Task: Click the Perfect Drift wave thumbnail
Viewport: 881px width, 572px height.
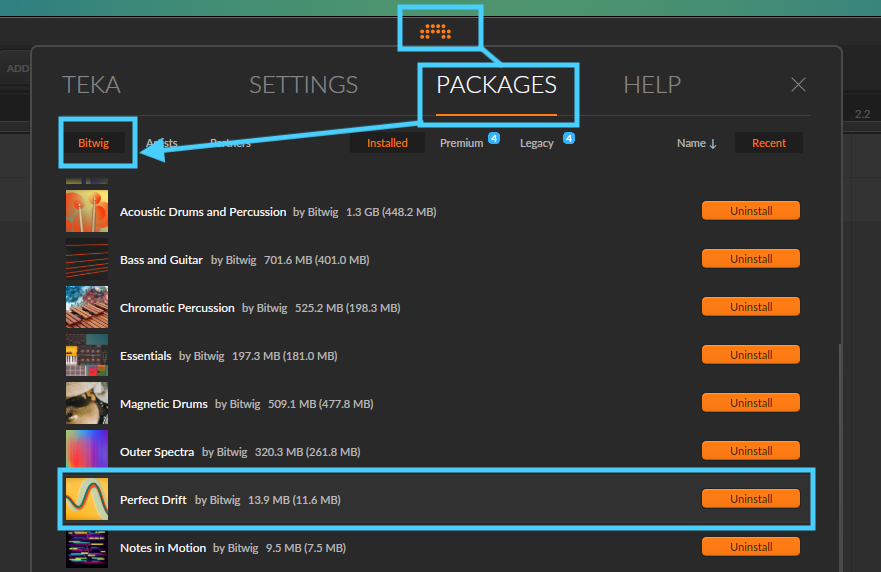Action: click(87, 500)
